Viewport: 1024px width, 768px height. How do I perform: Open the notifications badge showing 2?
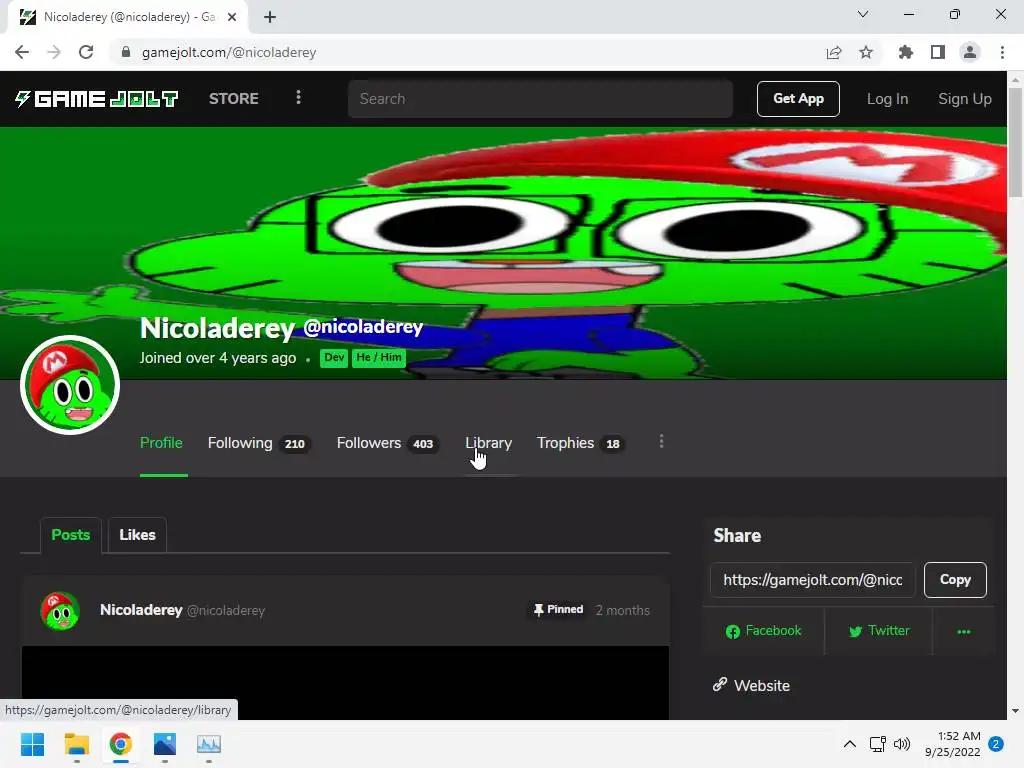[996, 744]
